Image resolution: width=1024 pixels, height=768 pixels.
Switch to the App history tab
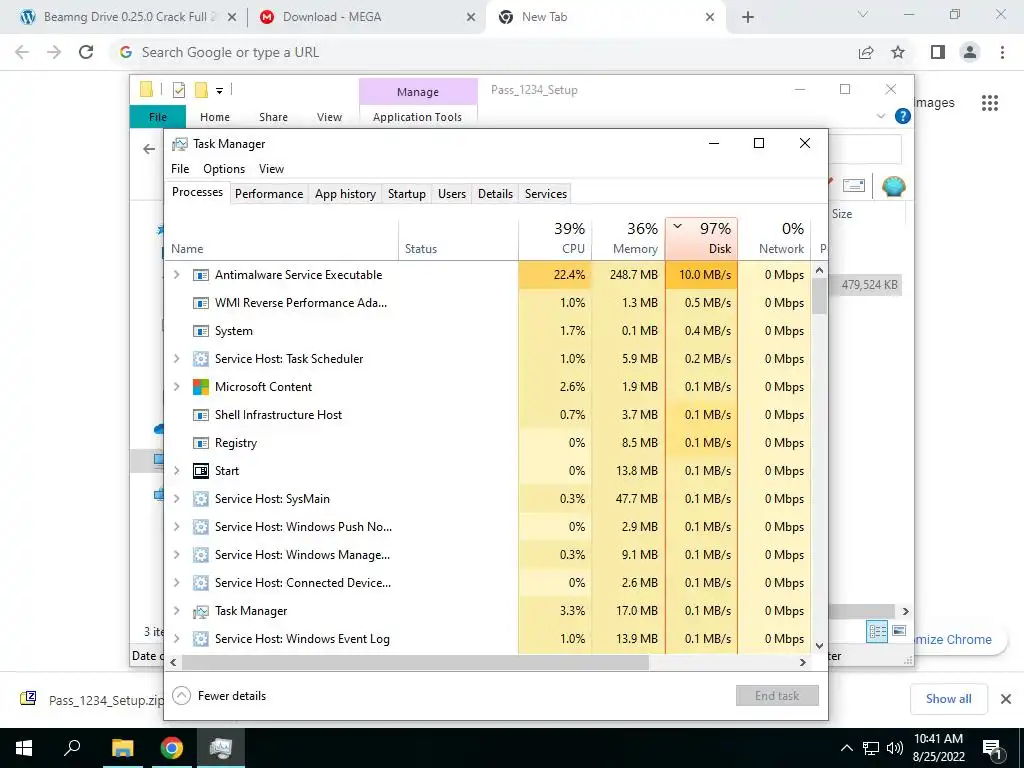[345, 194]
